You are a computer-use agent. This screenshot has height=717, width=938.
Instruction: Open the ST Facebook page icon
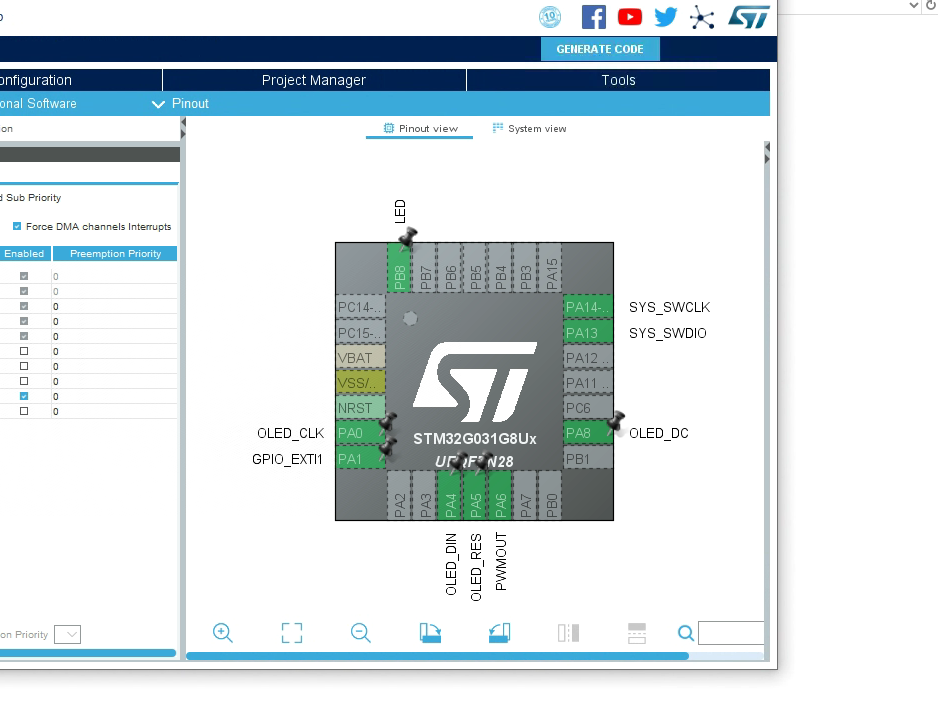(593, 17)
